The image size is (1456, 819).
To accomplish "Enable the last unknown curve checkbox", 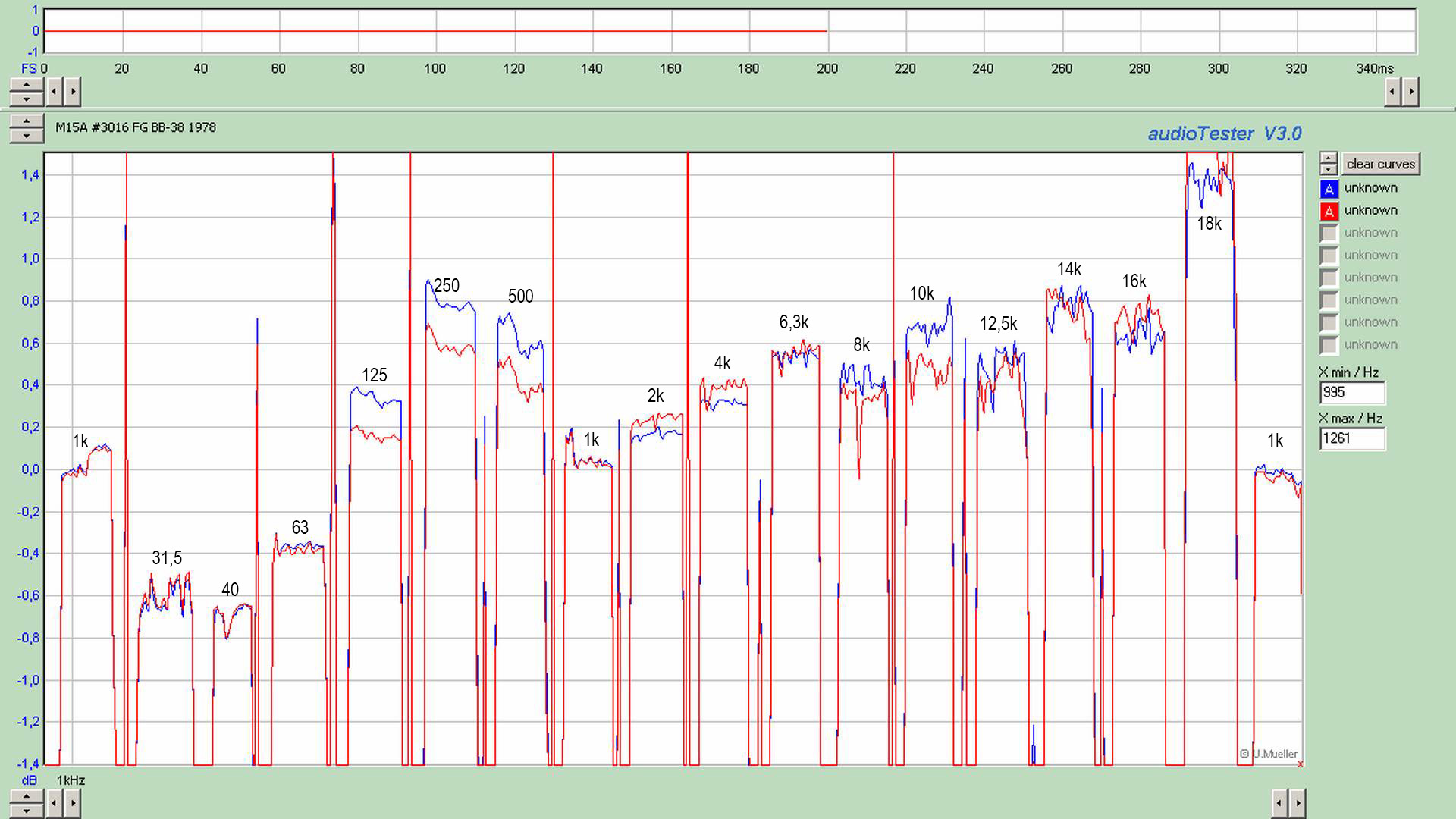I will [x=1329, y=346].
